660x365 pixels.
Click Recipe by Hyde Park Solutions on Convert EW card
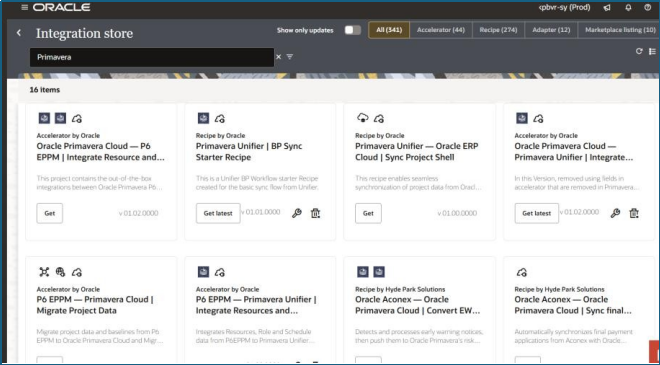click(x=400, y=289)
